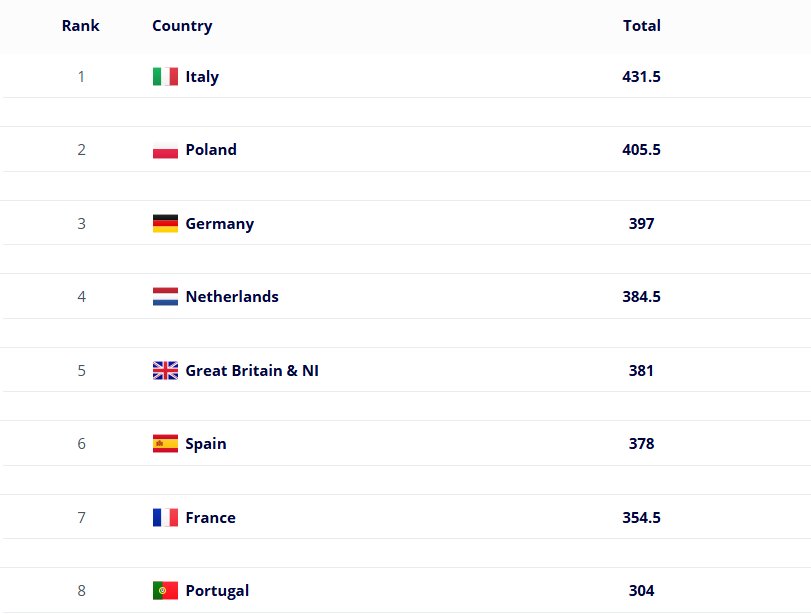Open the Italy country link
The image size is (811, 614).
[x=202, y=77]
